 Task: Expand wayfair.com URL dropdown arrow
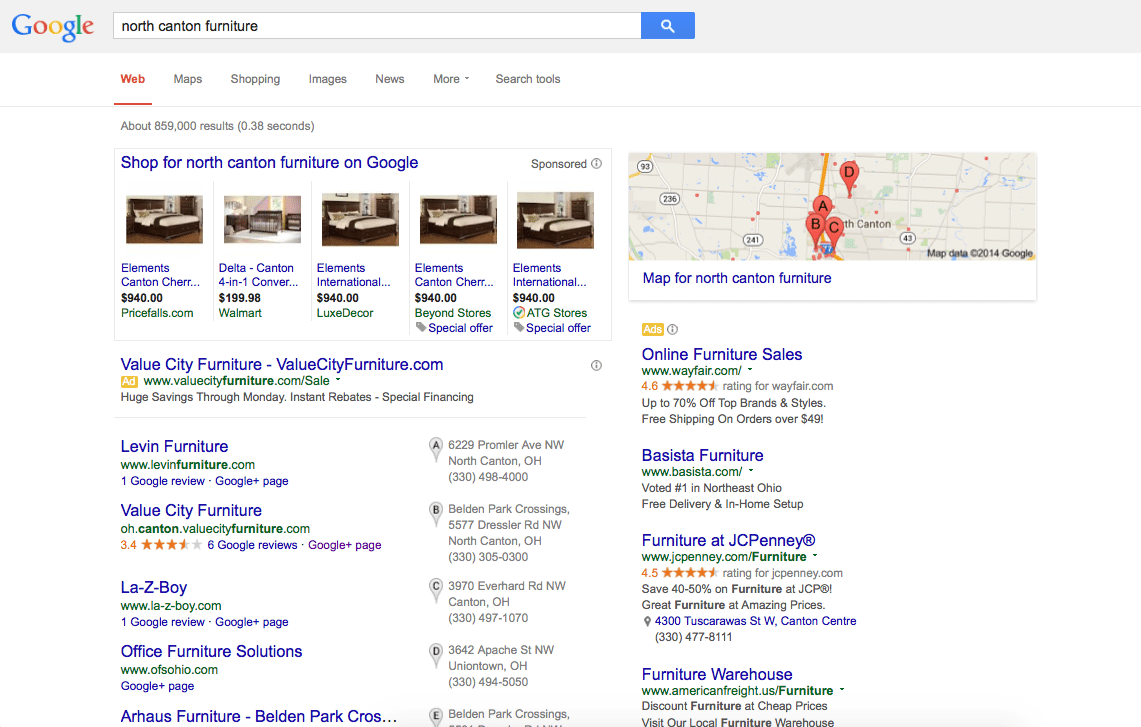pos(750,370)
